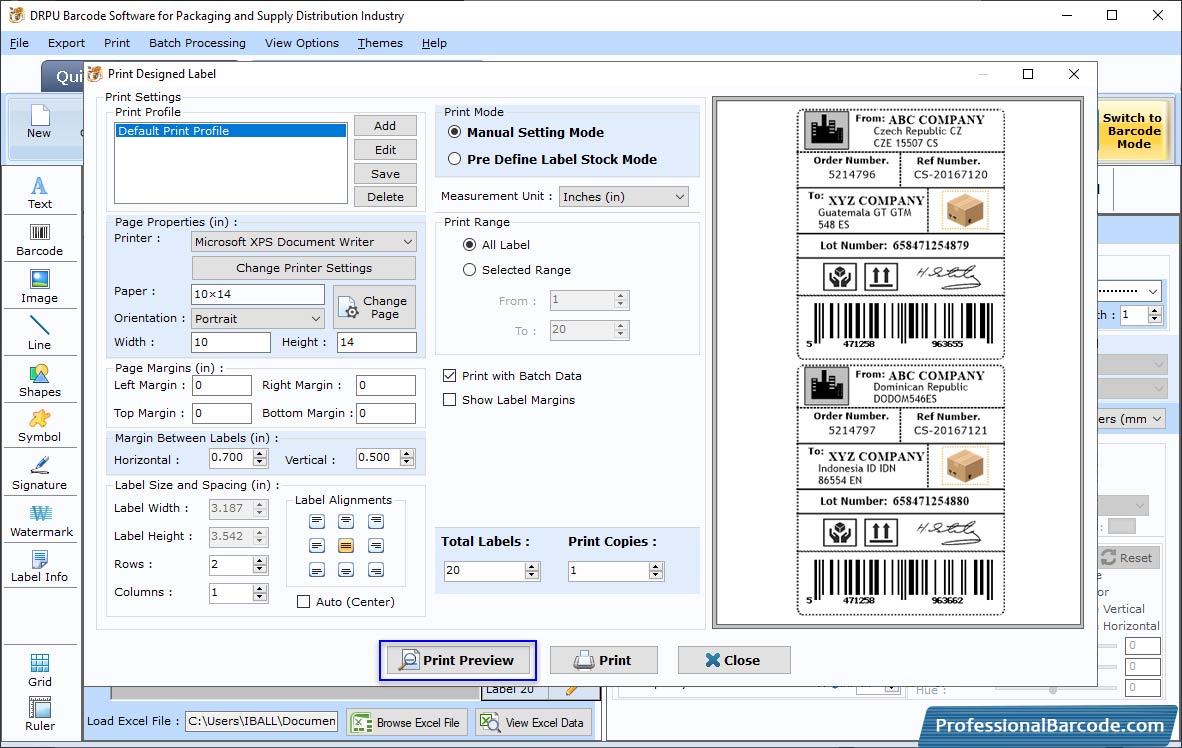Select Default Print Profile entry

[x=231, y=130]
